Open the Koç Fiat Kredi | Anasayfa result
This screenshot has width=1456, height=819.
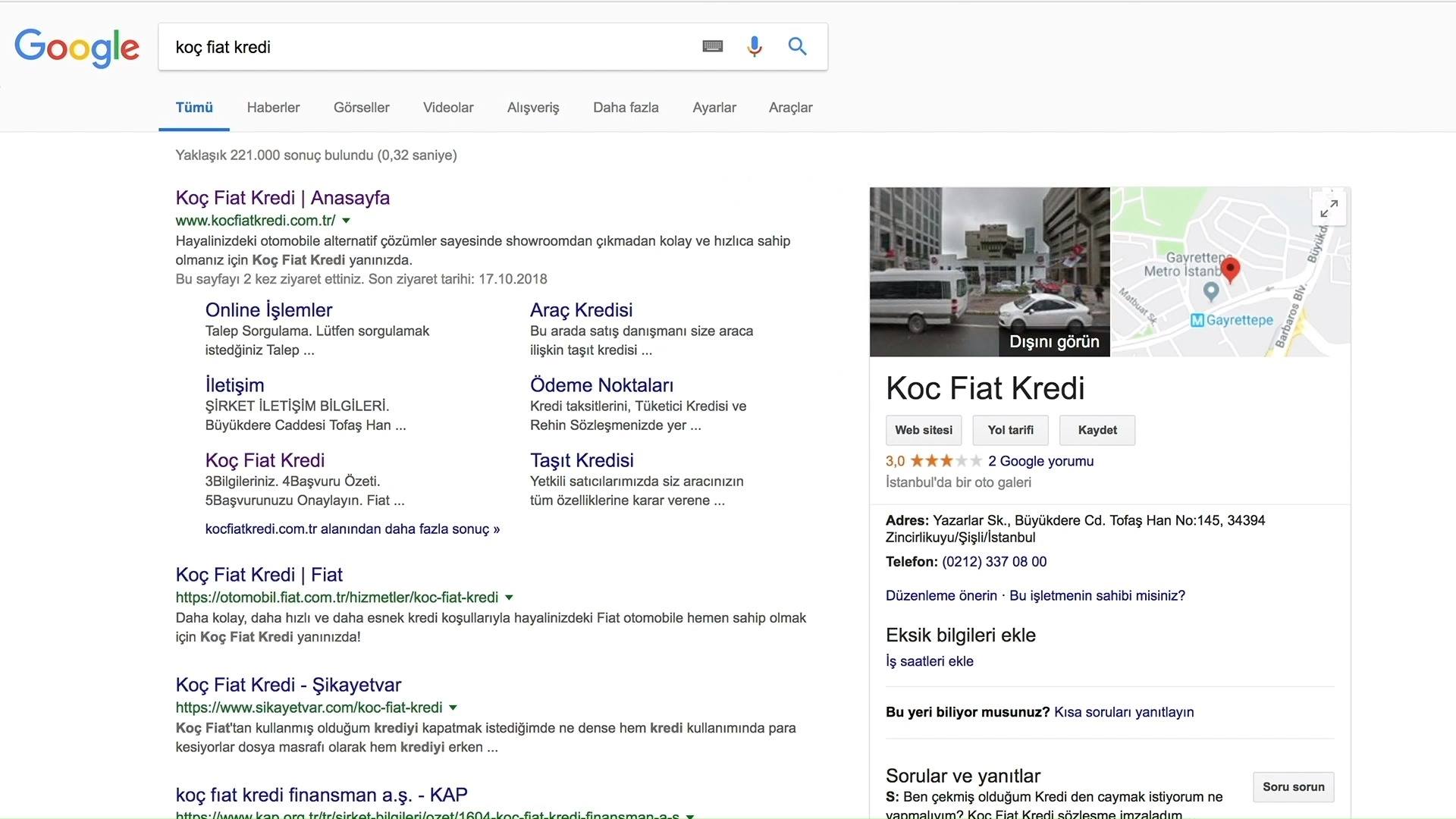pos(283,198)
